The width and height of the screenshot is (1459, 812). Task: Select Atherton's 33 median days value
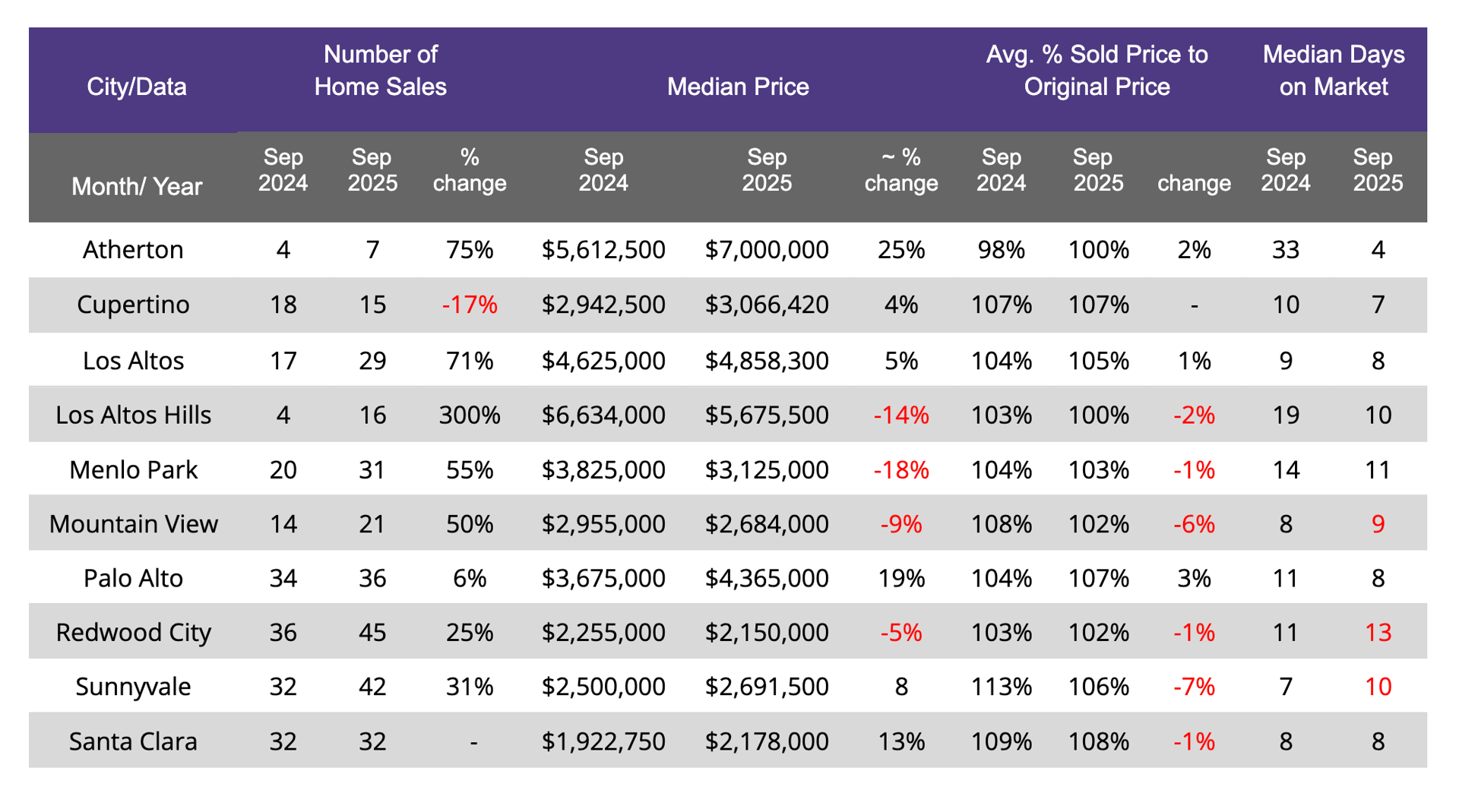click(x=1285, y=250)
